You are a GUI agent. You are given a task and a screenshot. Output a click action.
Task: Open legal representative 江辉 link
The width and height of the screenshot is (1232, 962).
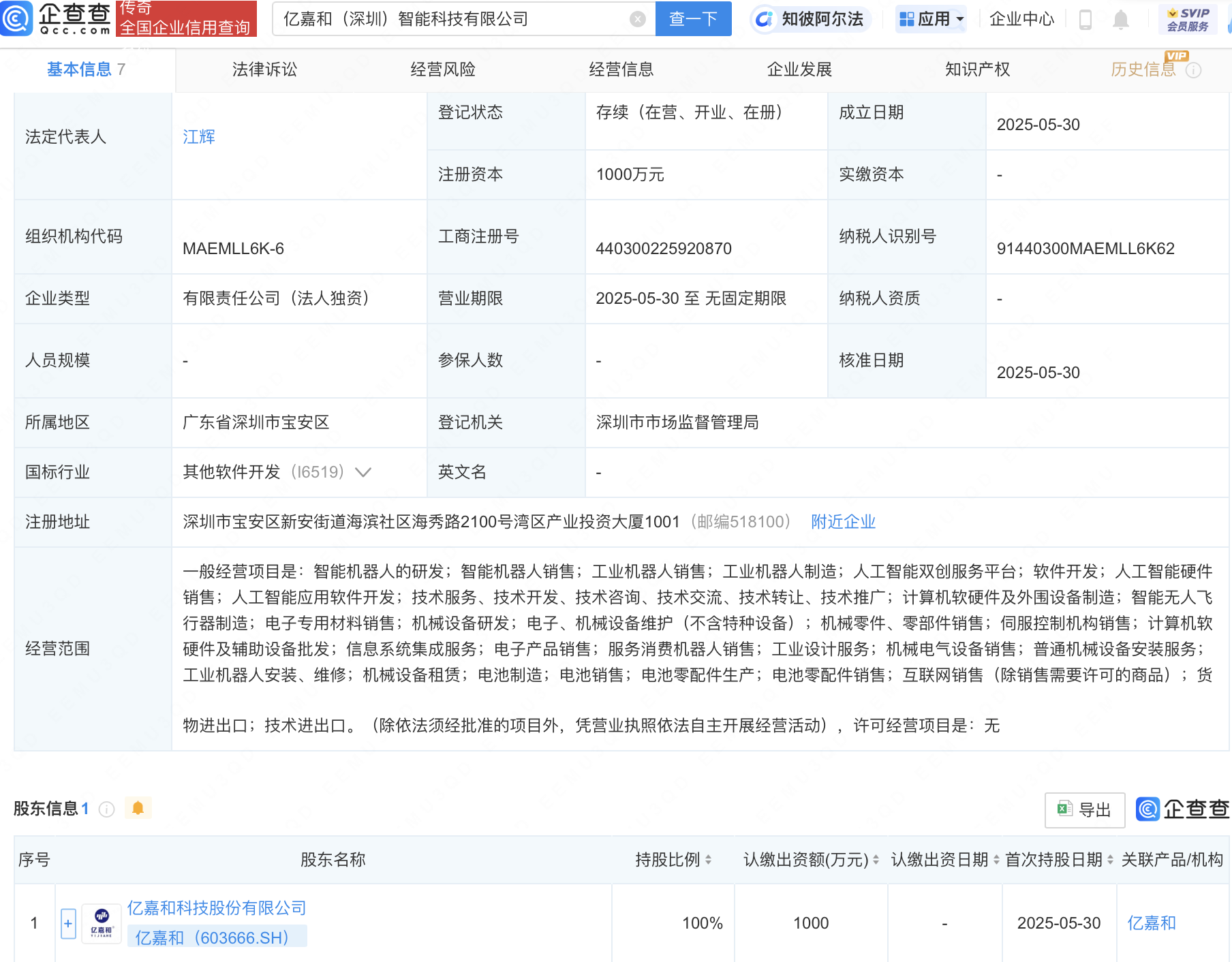(199, 137)
